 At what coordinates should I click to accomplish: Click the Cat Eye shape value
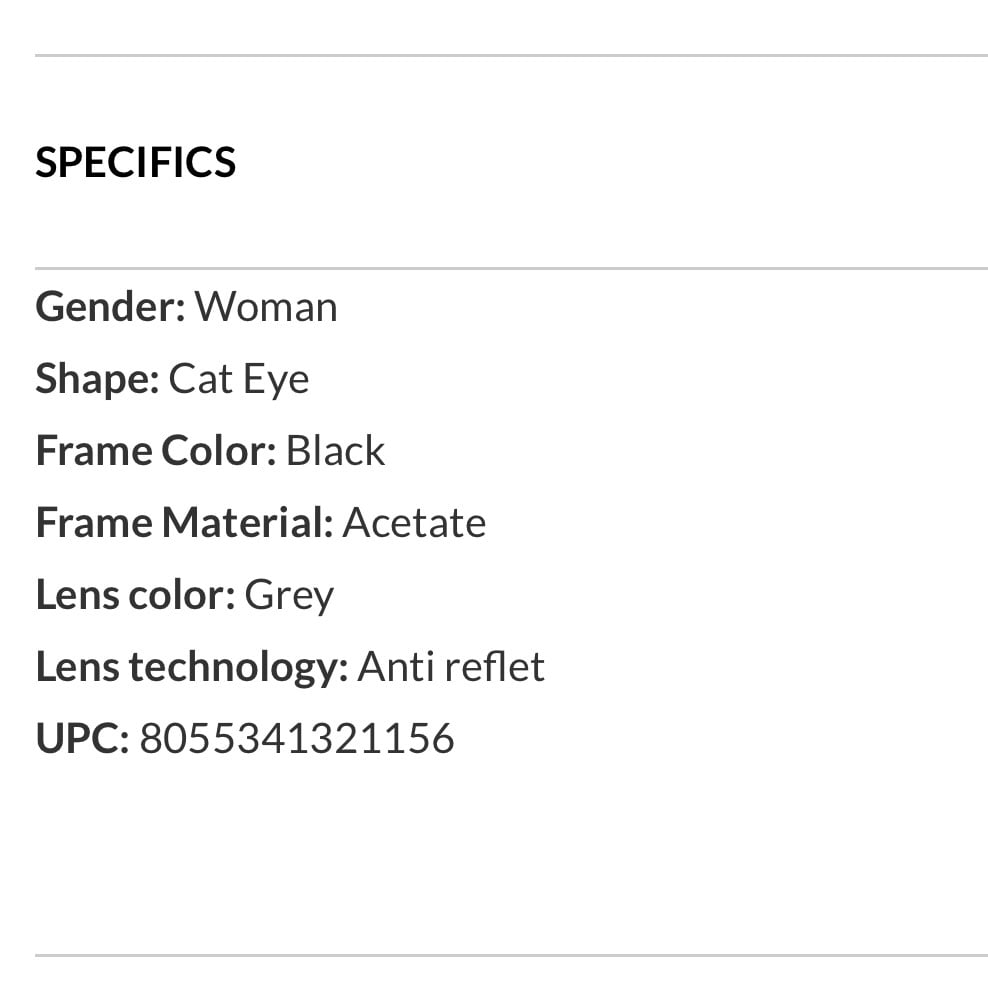pos(239,379)
